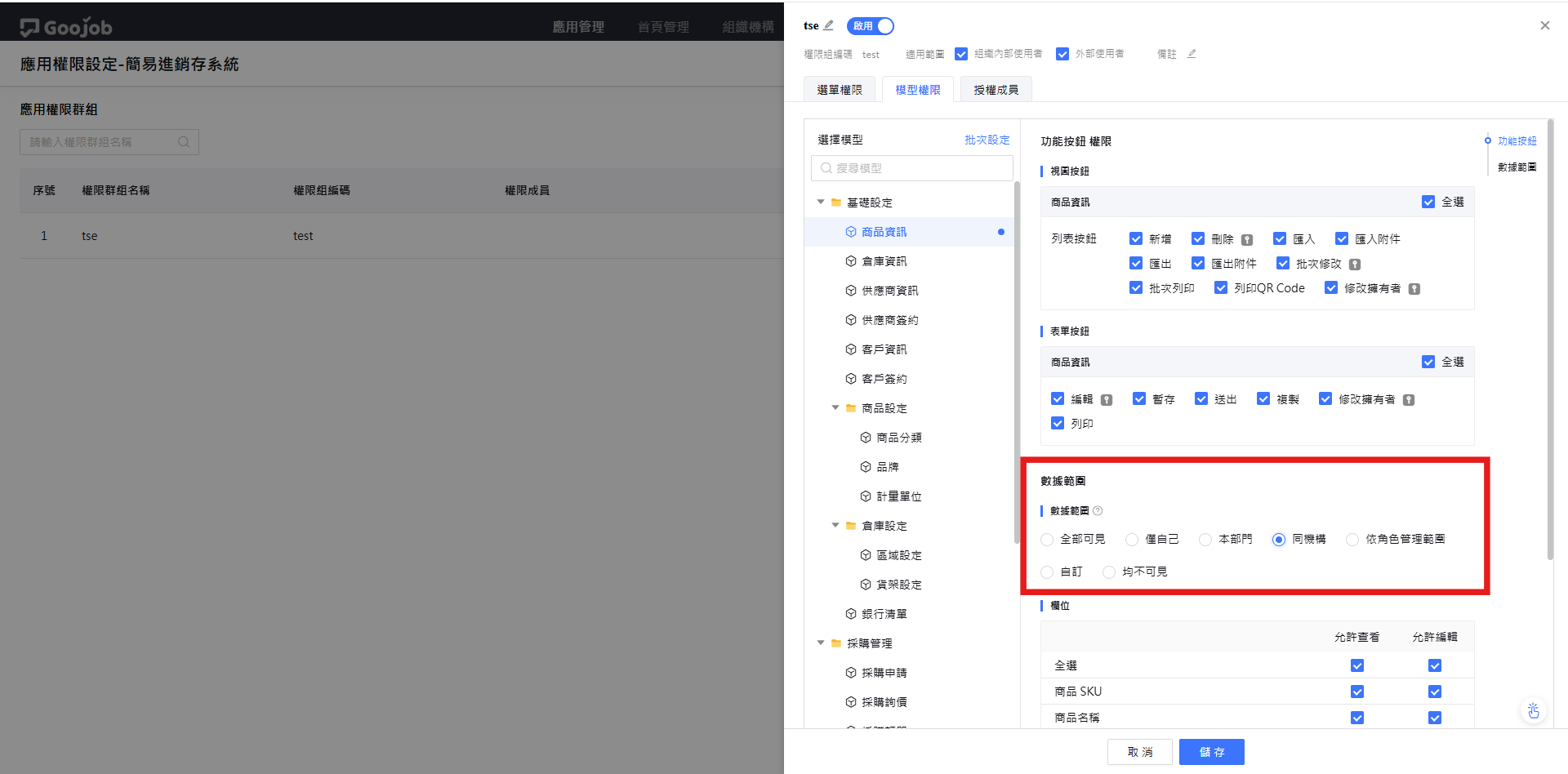Collapse the 基礎設定 tree folder

821,202
